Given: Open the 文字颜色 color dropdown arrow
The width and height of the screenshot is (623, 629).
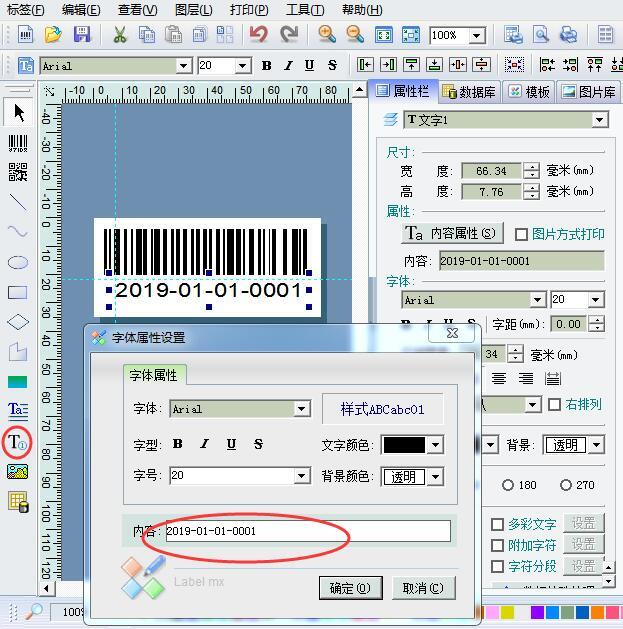Looking at the screenshot, I should tap(435, 445).
